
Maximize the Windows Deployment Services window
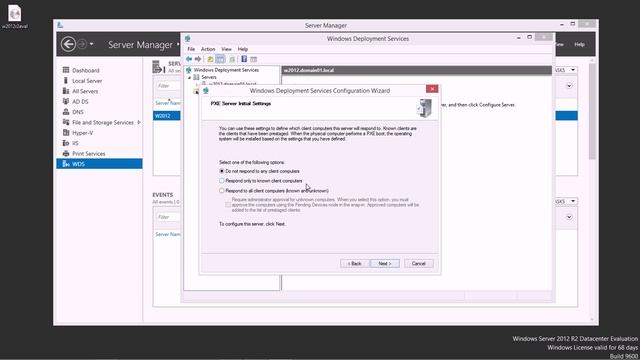[x=529, y=38]
